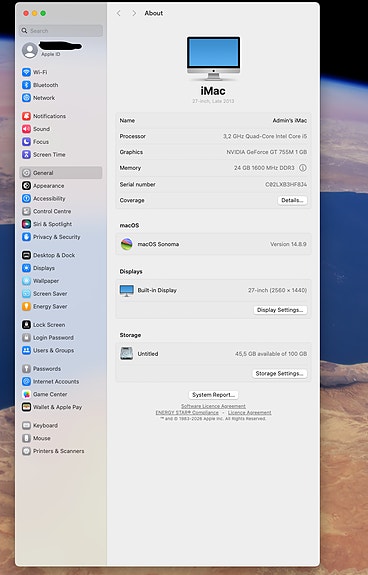Go back with the left chevron
The width and height of the screenshot is (368, 575).
pos(118,13)
